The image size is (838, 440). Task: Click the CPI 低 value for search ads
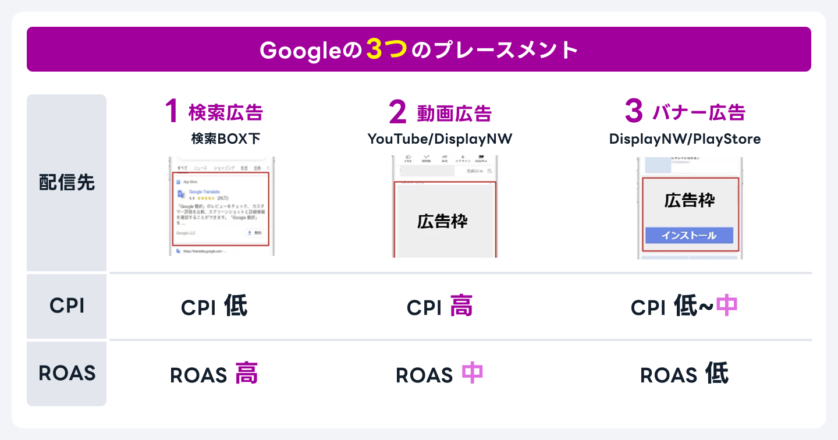214,306
